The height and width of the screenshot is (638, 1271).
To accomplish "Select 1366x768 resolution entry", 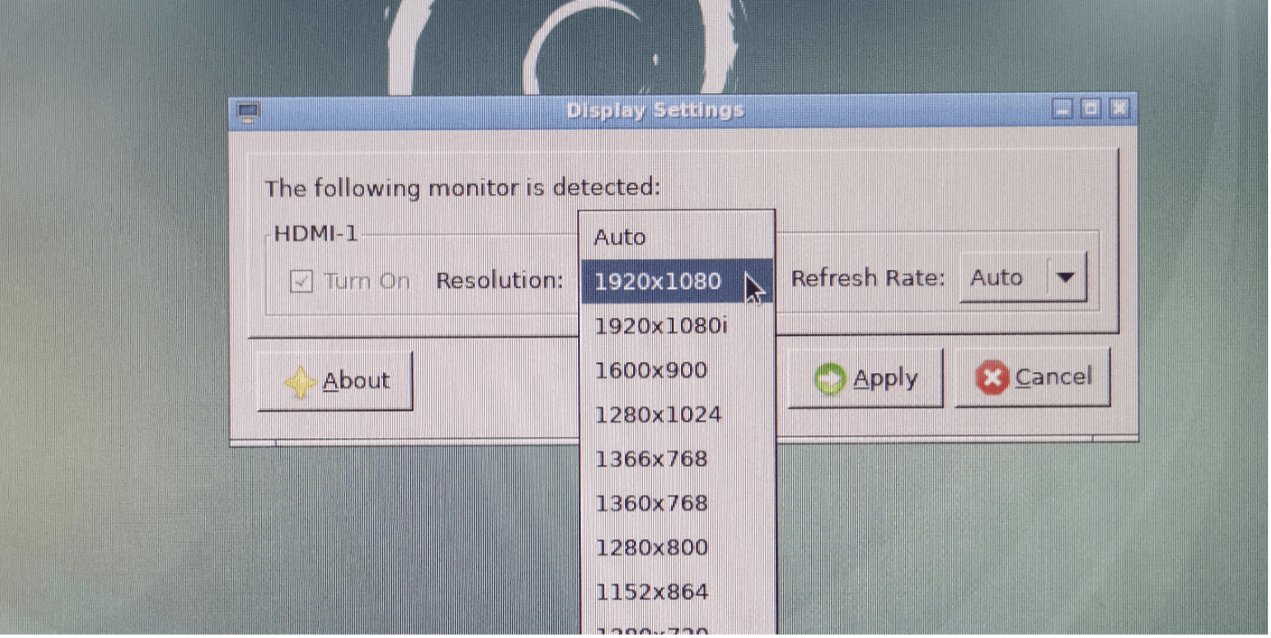I will [x=651, y=459].
